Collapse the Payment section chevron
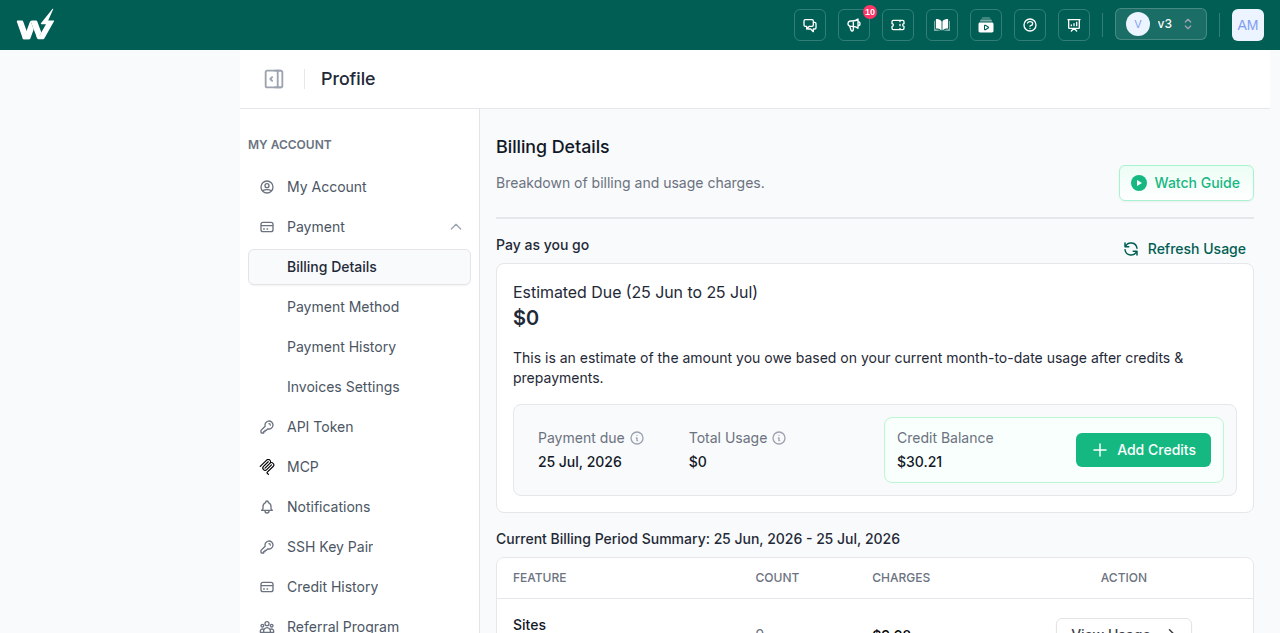Viewport: 1280px width, 633px height. point(456,227)
